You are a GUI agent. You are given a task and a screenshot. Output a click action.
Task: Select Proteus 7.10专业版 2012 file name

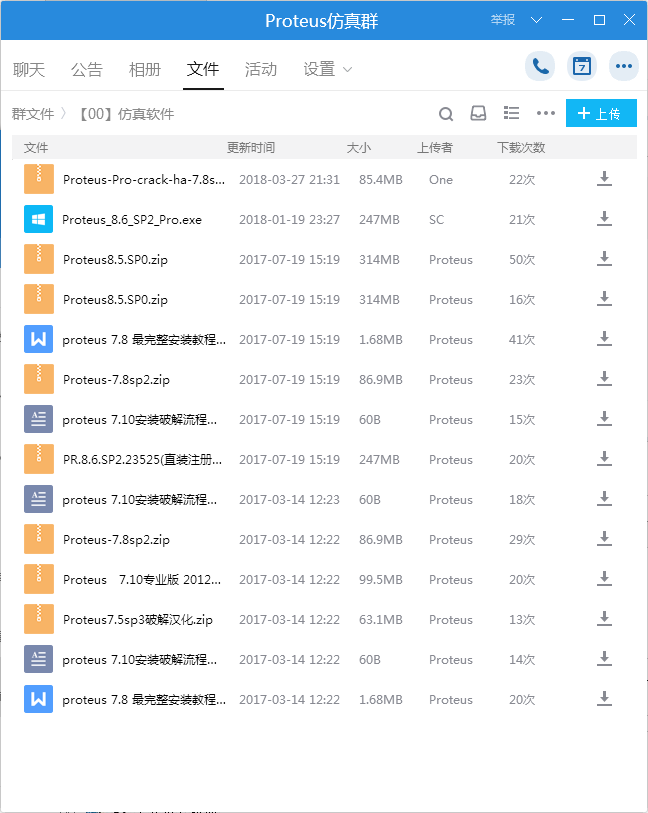coord(142,580)
